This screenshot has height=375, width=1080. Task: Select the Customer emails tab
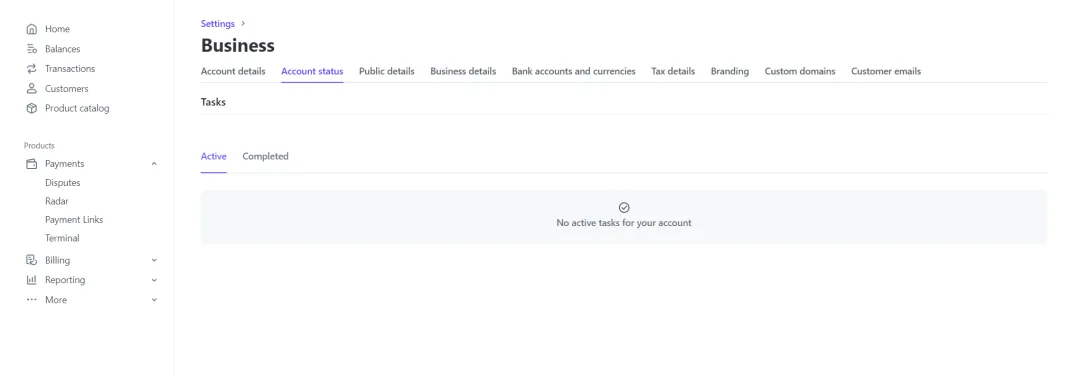click(x=886, y=71)
